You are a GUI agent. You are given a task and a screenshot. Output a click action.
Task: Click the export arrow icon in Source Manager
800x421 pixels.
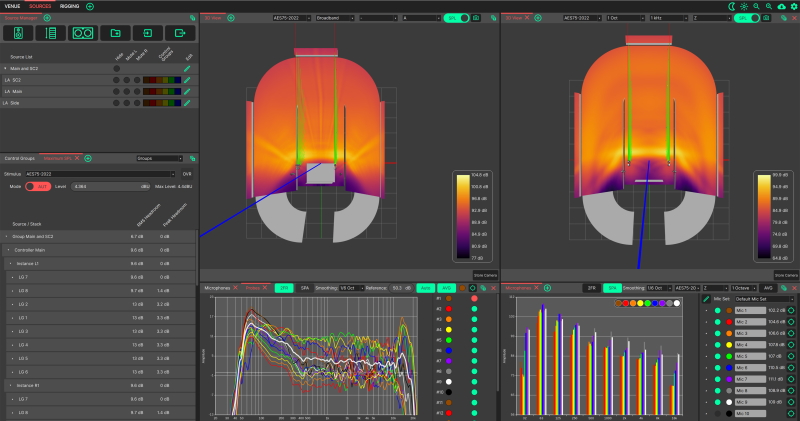[x=181, y=33]
